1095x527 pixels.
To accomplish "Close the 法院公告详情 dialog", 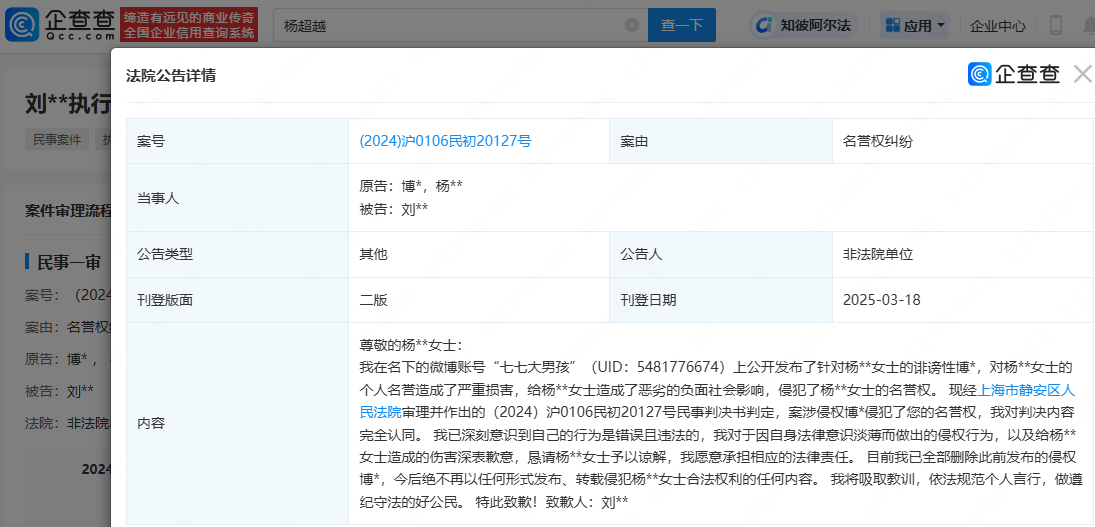I will point(1082,74).
